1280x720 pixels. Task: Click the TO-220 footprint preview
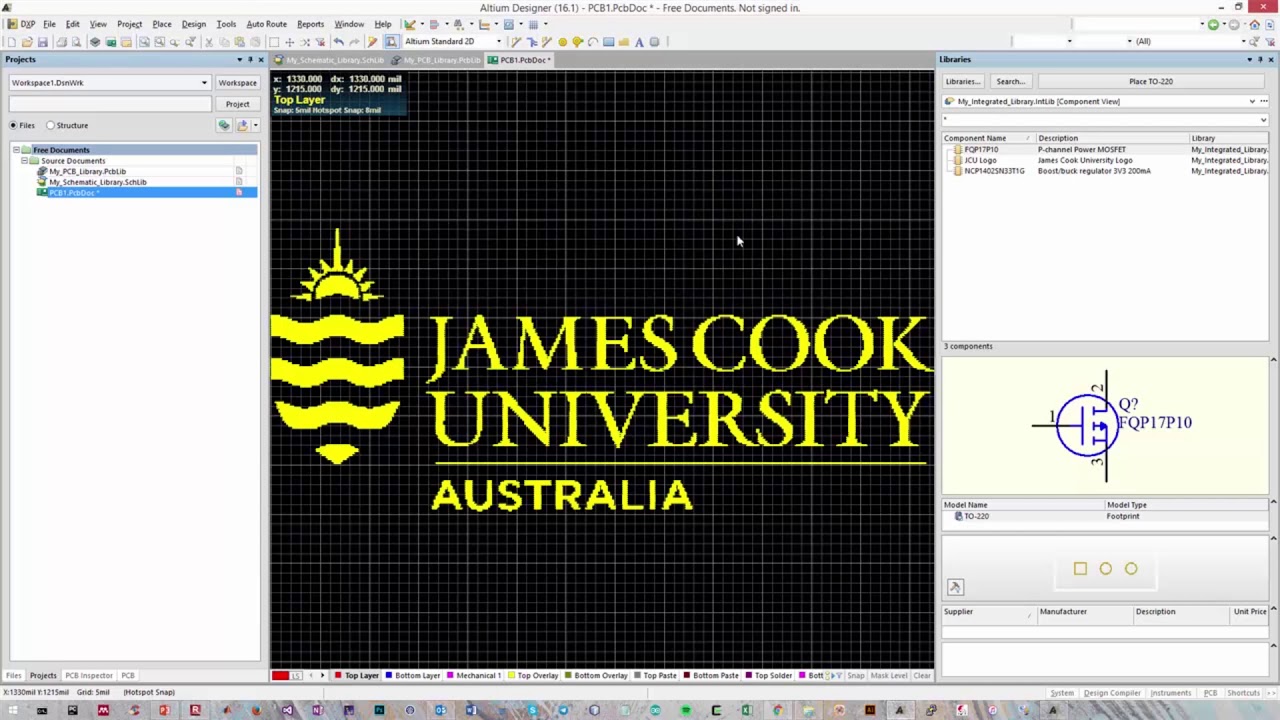click(x=1105, y=569)
